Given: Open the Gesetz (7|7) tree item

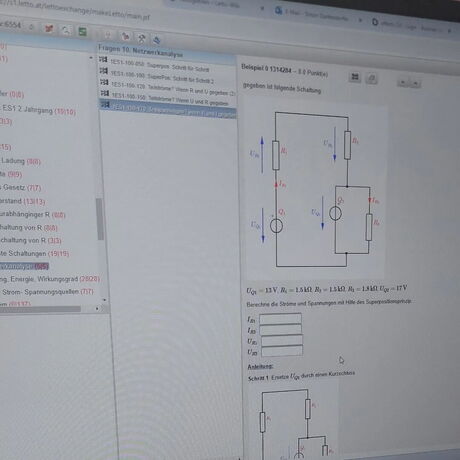Looking at the screenshot, I should coord(21,188).
